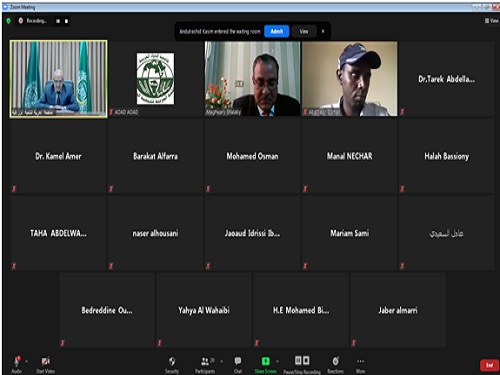Select the Jaoaud Idrissi Ib... tile
Screen dimensions: 500x375
pyautogui.click(x=252, y=233)
